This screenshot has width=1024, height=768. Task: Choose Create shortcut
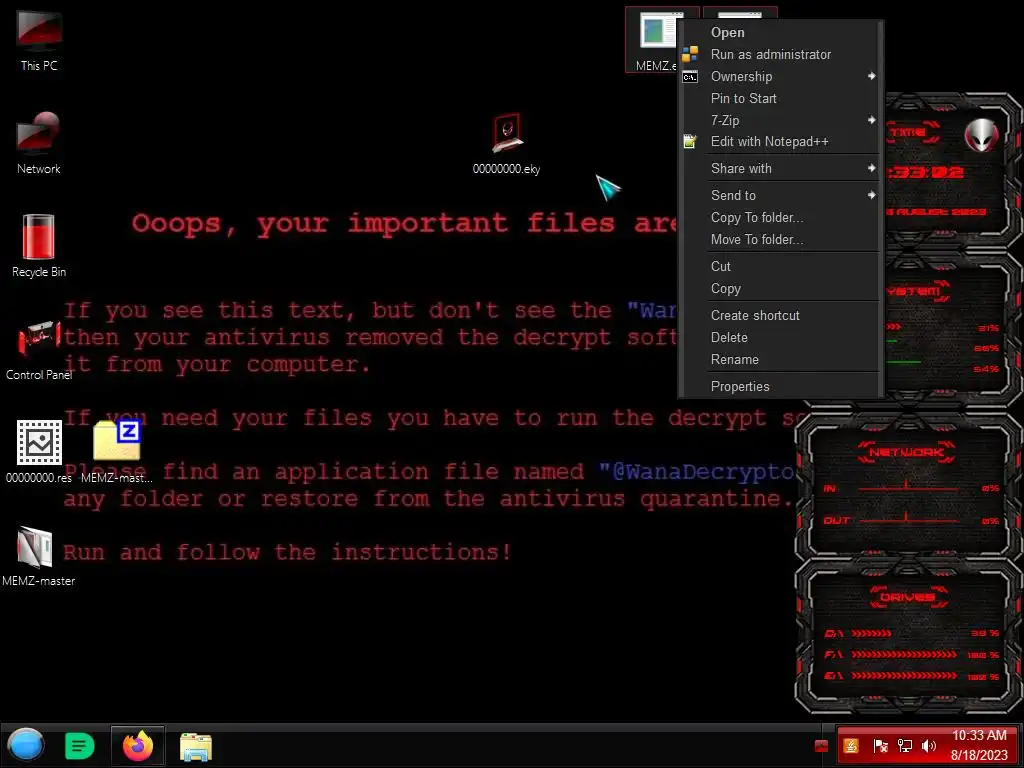click(x=780, y=315)
